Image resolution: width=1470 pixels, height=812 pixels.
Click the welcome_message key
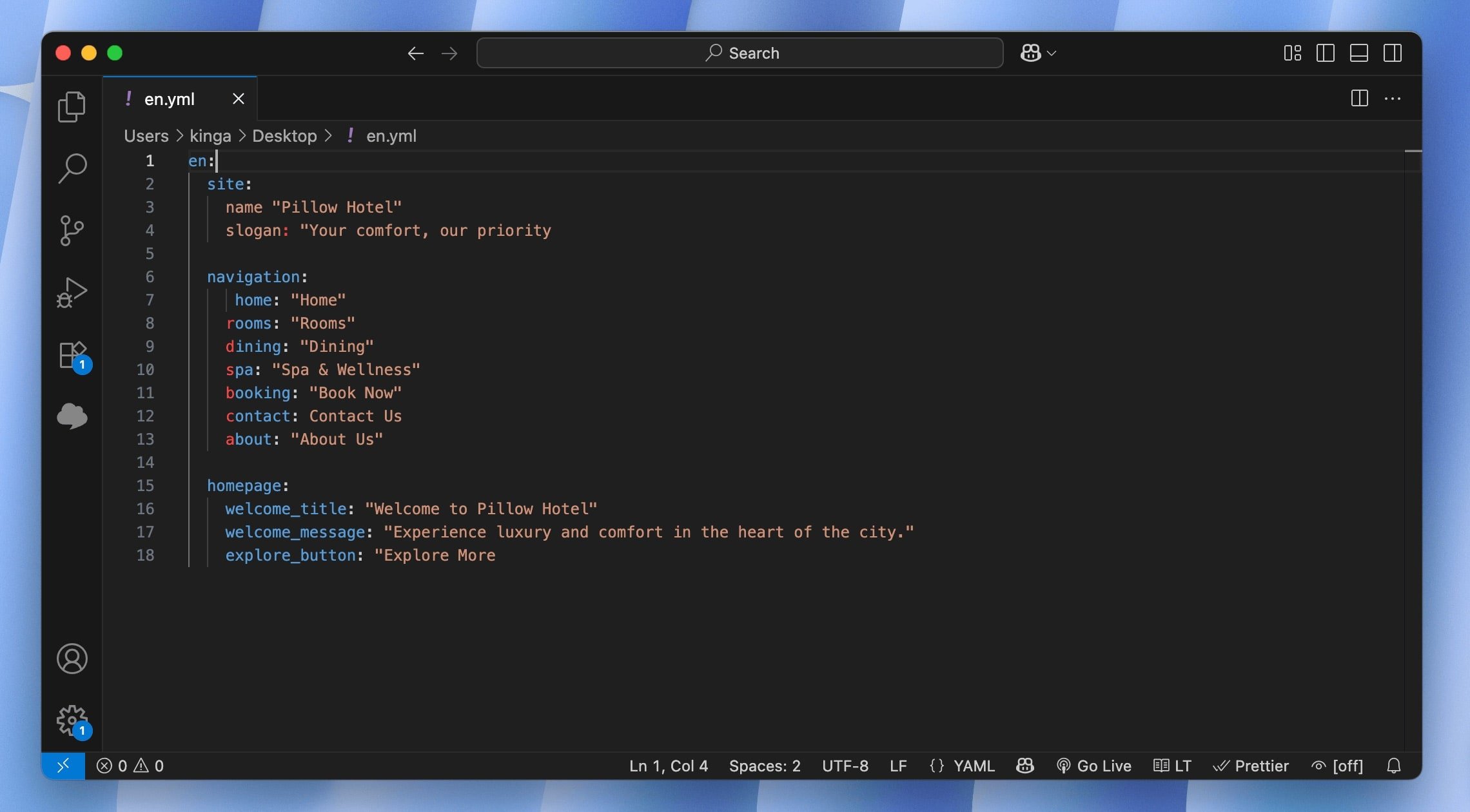295,532
